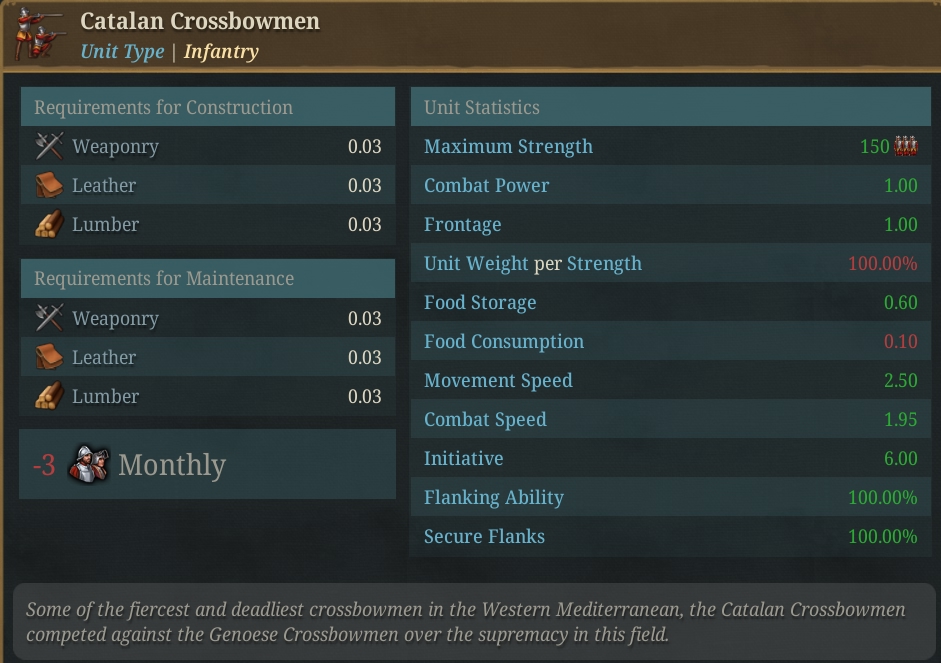The width and height of the screenshot is (941, 663).
Task: Click the Leather icon under Construction requirements
Action: pyautogui.click(x=49, y=185)
